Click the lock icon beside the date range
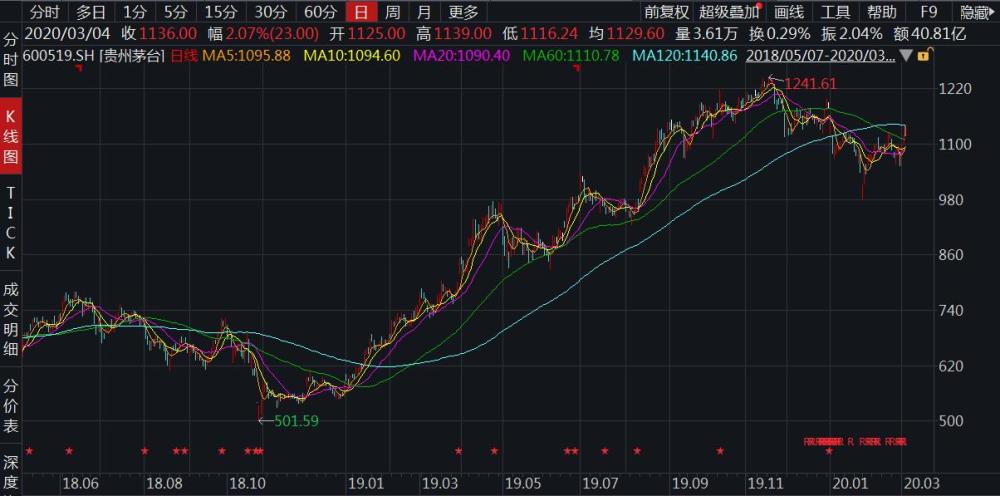 (x=922, y=58)
